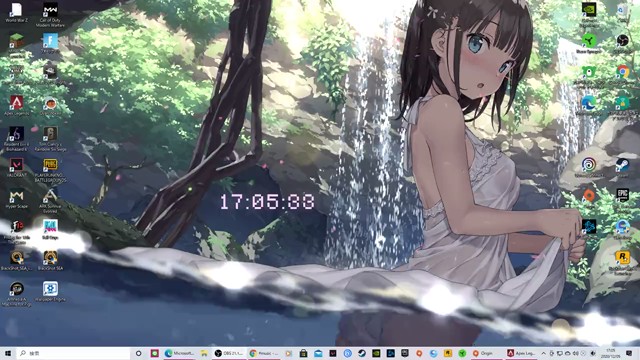640x360 pixels.
Task: Expand the system tray hidden icons chevron
Action: click(543, 353)
